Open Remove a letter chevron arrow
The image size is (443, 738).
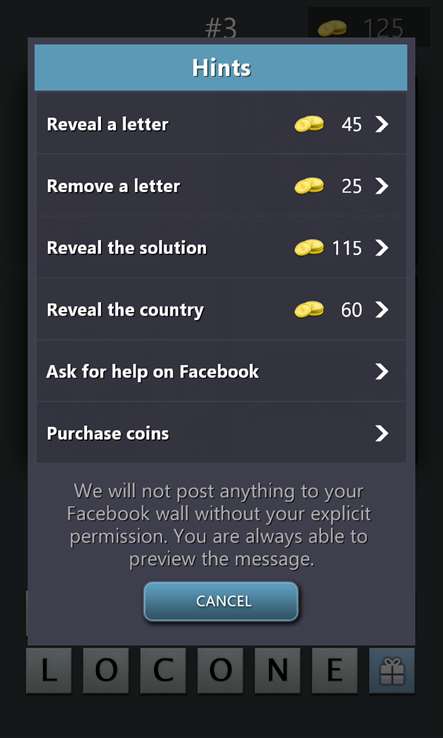[382, 186]
